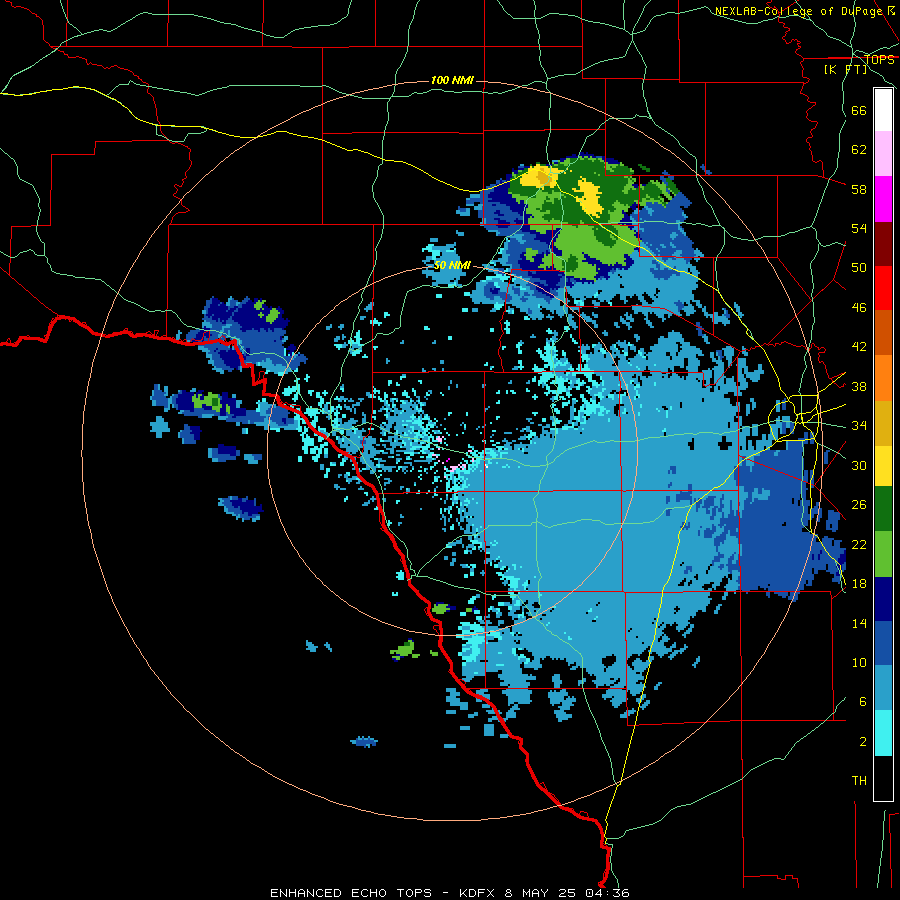
Task: Click the yellow legend swatch
Action: pyautogui.click(x=883, y=465)
